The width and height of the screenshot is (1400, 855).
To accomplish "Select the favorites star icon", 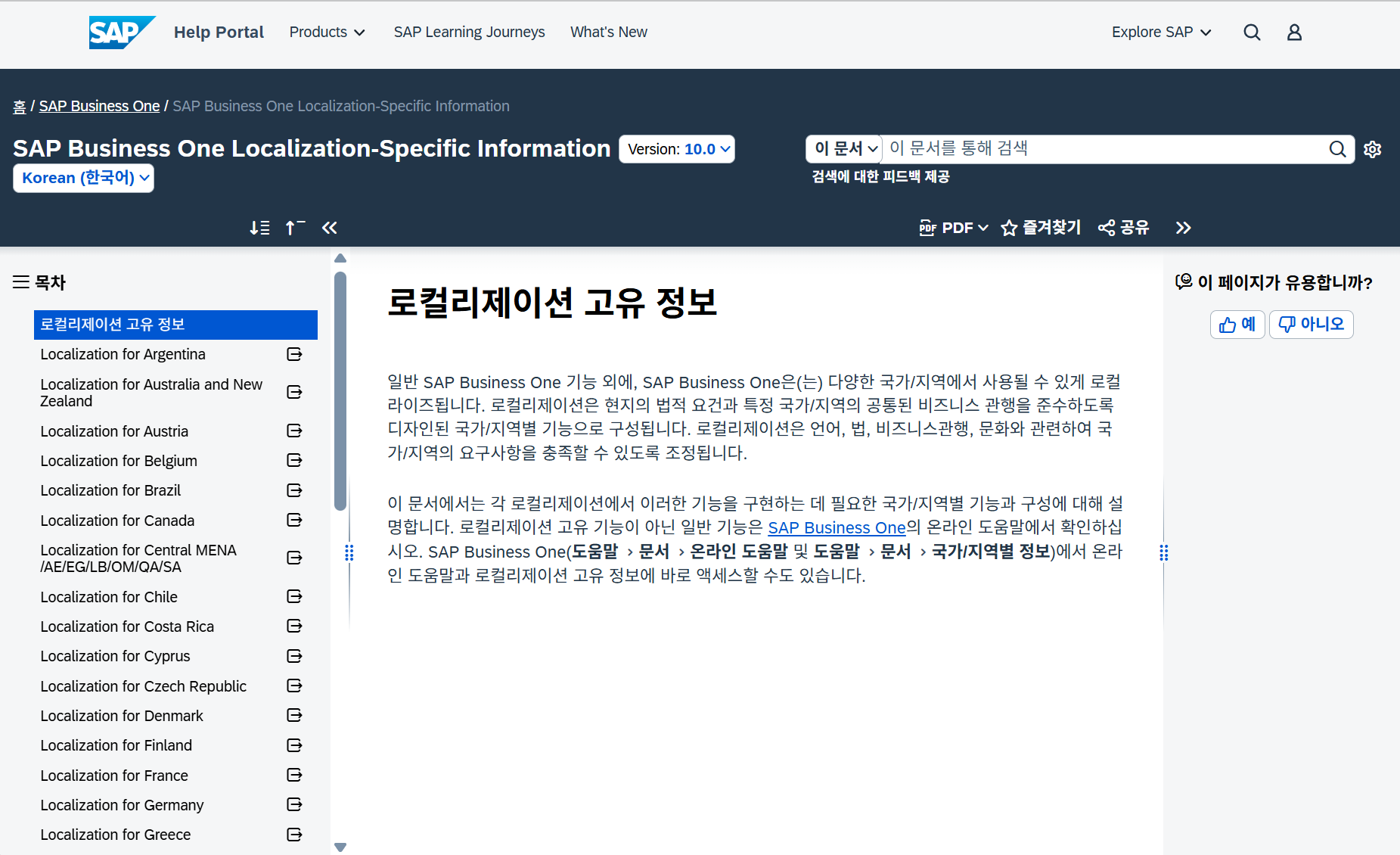I will point(1009,227).
